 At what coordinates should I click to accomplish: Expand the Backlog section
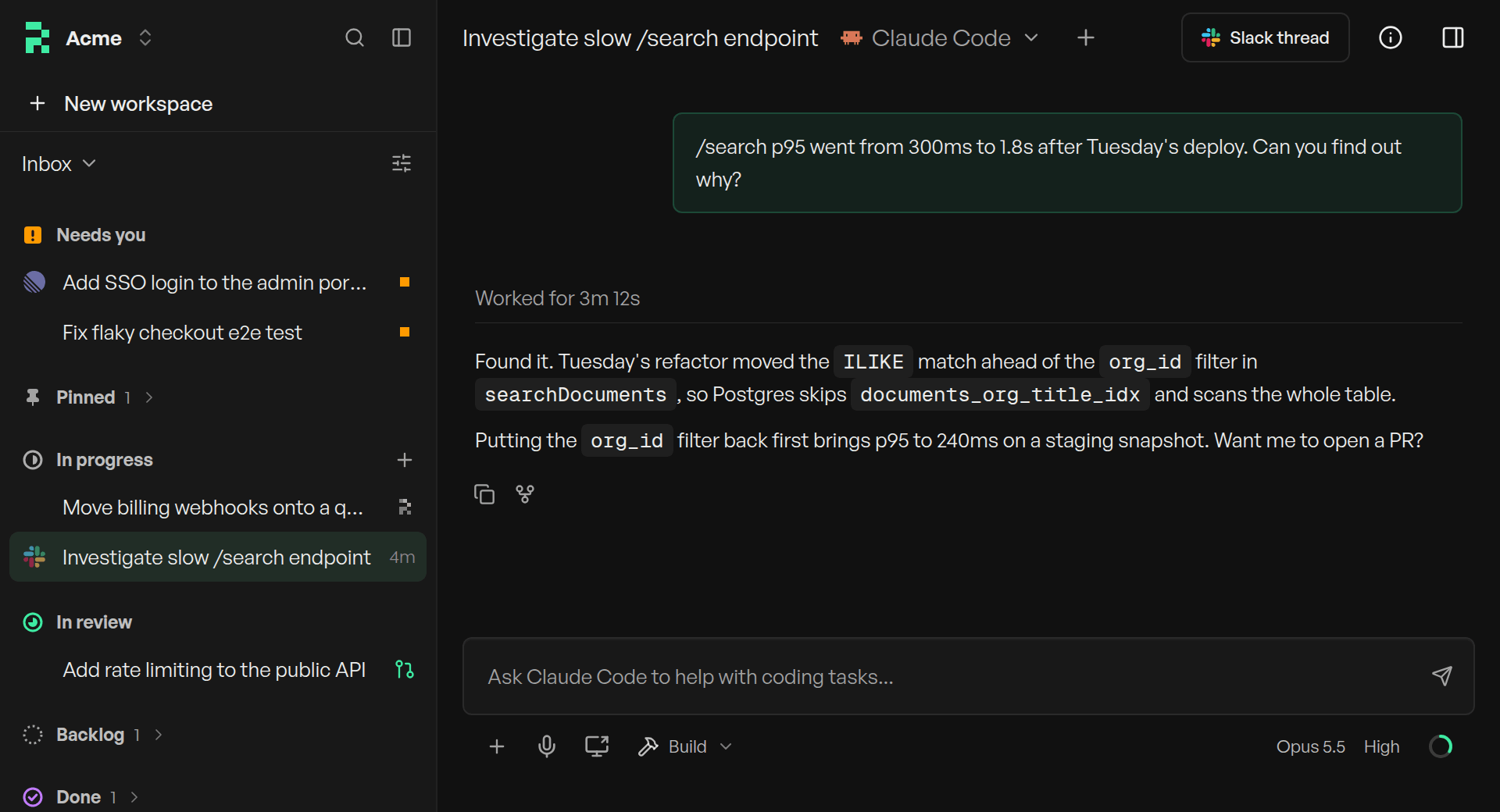pos(93,735)
